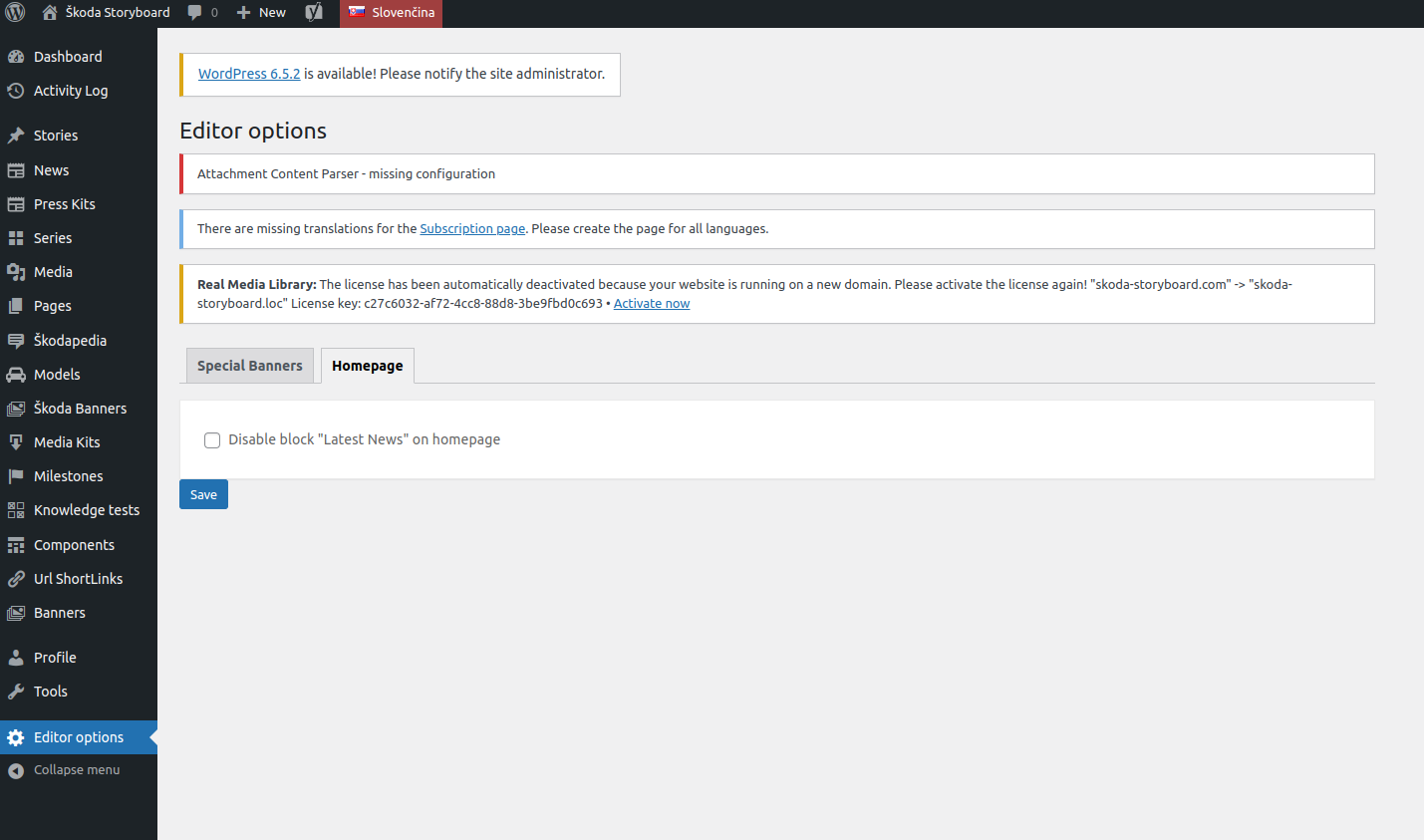Viewport: 1424px width, 840px height.
Task: Open the Editor options menu item
Action: click(x=79, y=737)
